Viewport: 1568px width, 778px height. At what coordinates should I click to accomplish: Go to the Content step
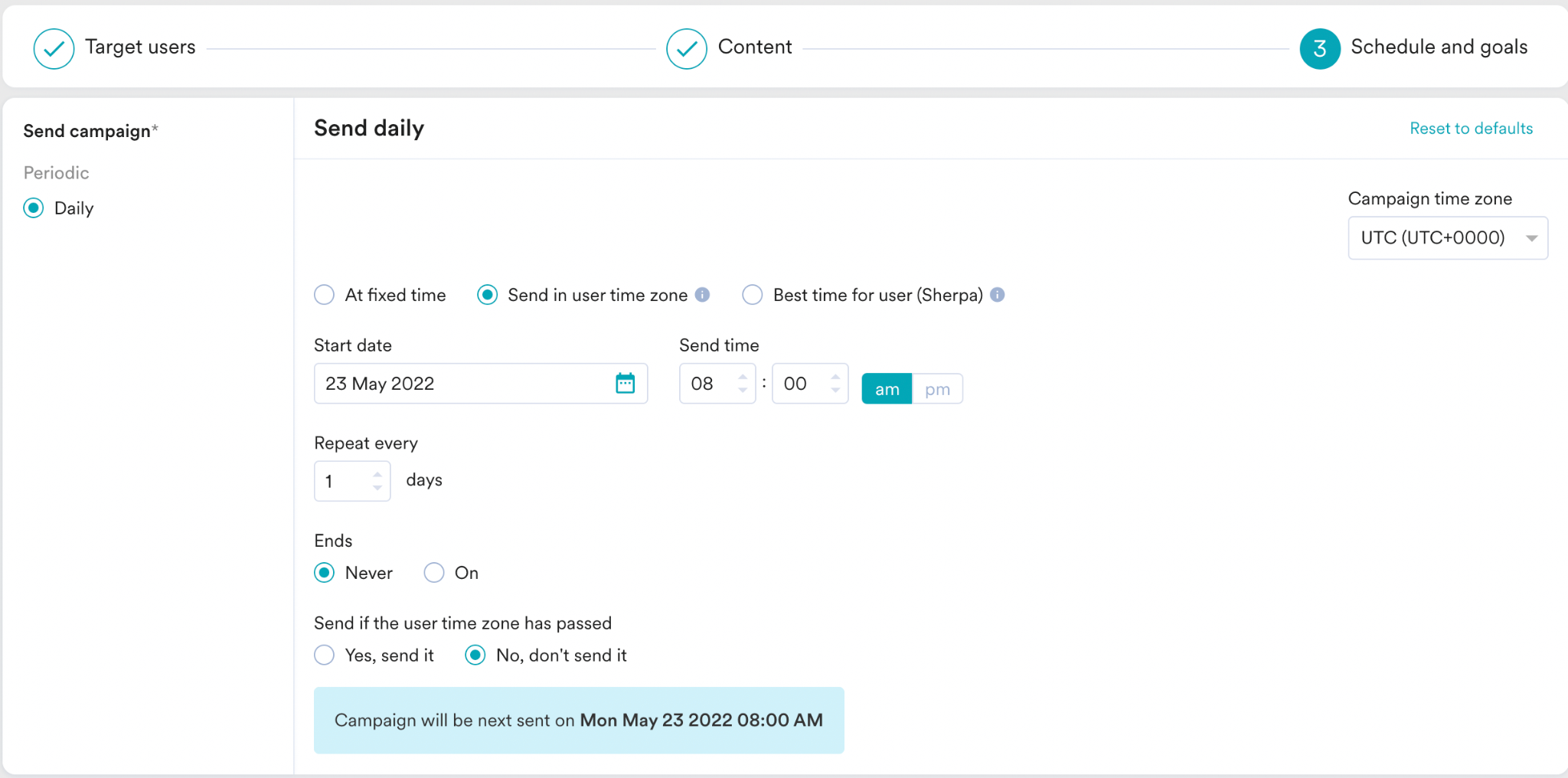click(x=755, y=47)
